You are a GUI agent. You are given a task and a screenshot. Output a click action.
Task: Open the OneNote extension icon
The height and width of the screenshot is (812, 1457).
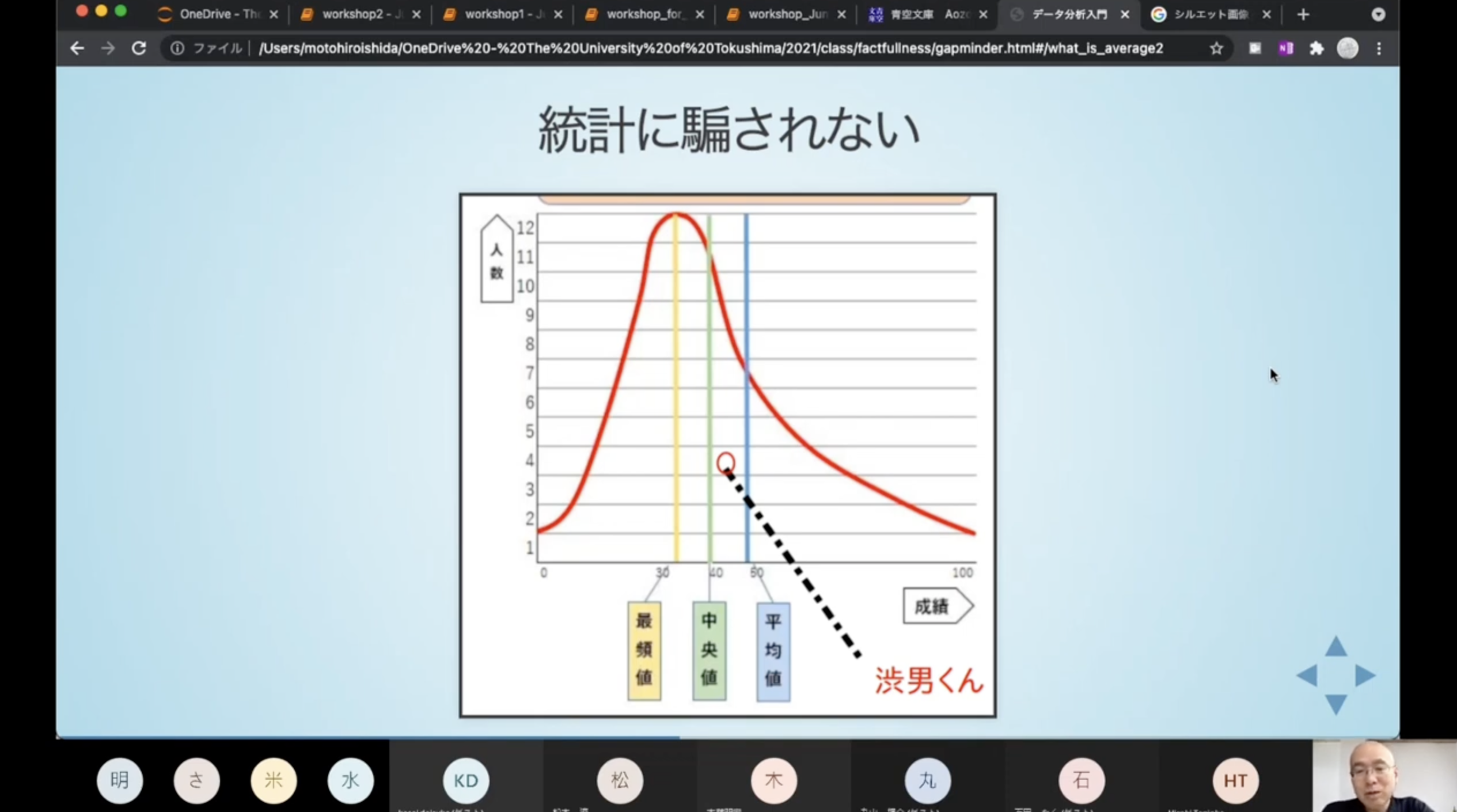tap(1285, 48)
